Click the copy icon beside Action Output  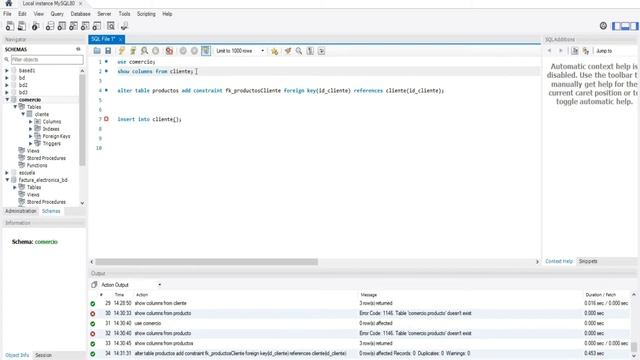(x=94, y=284)
